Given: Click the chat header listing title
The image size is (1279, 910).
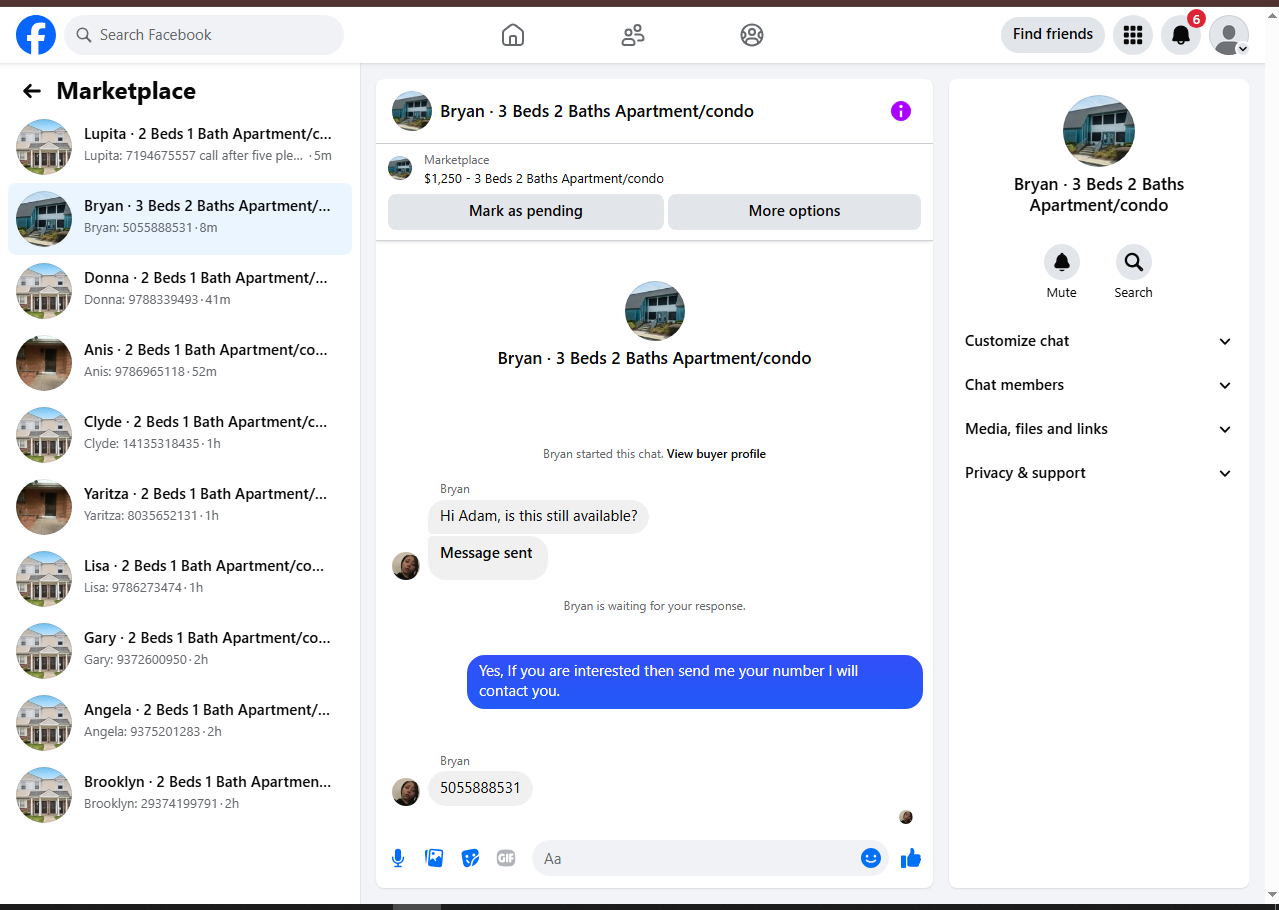Looking at the screenshot, I should (597, 111).
